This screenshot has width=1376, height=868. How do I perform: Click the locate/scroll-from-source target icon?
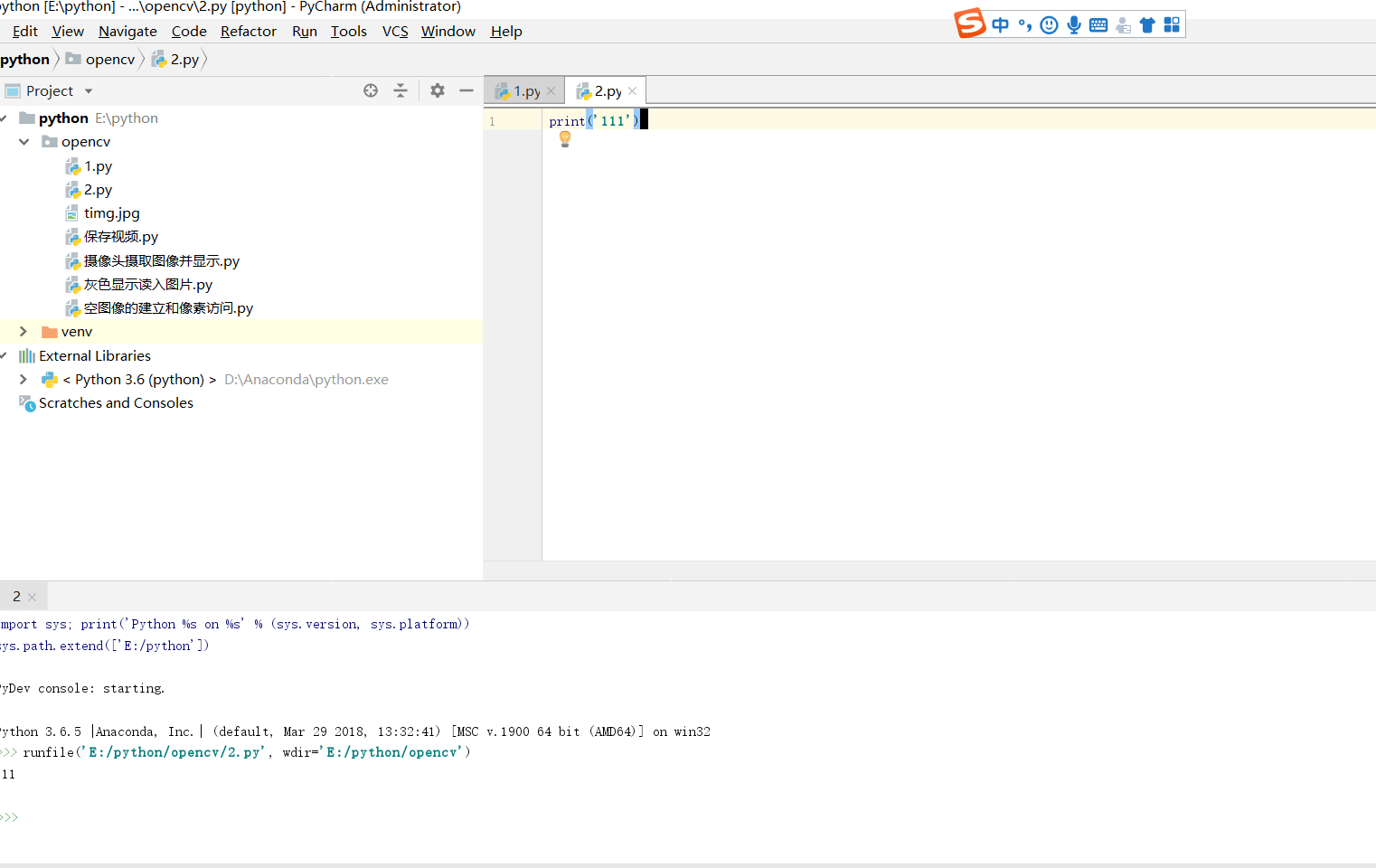point(371,90)
